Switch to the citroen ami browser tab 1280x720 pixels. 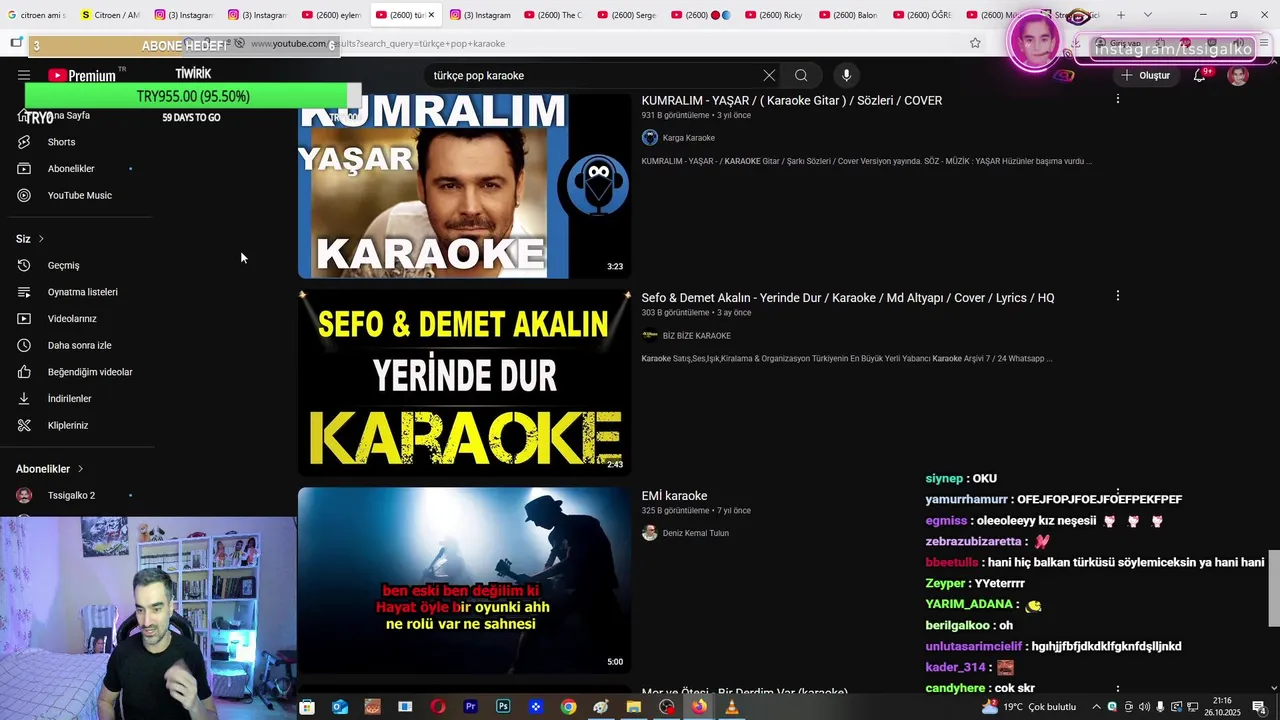coord(37,15)
